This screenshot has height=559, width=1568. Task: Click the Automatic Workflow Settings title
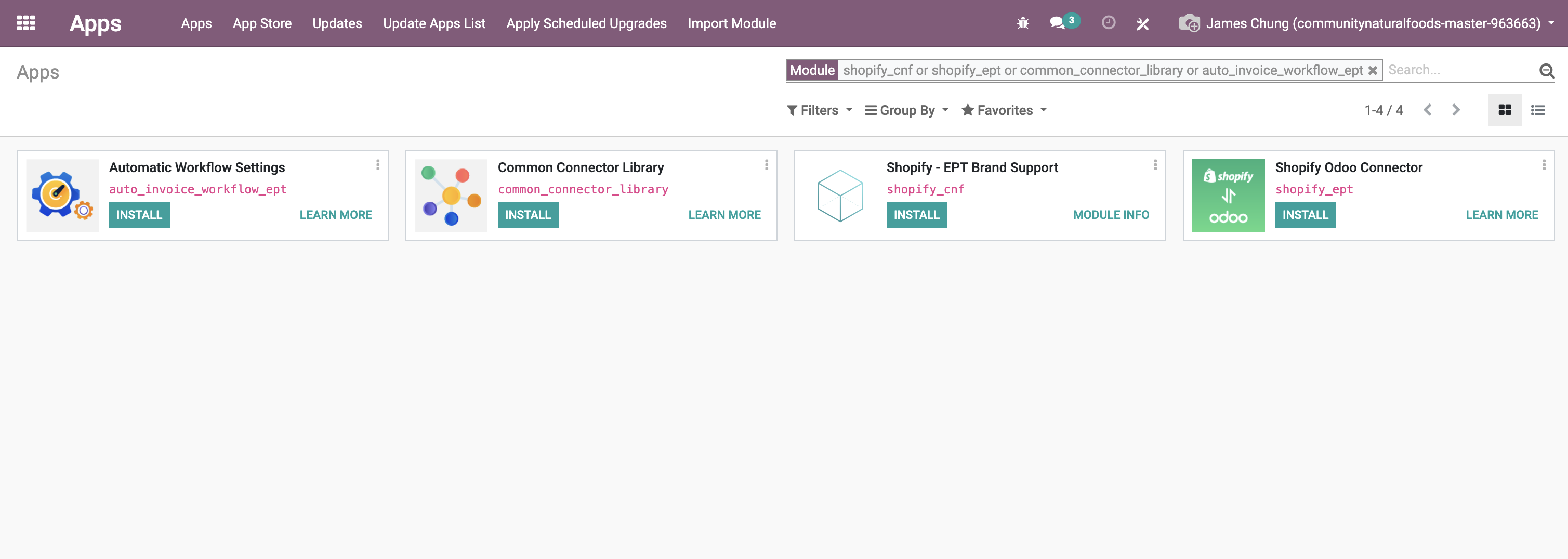click(x=197, y=167)
